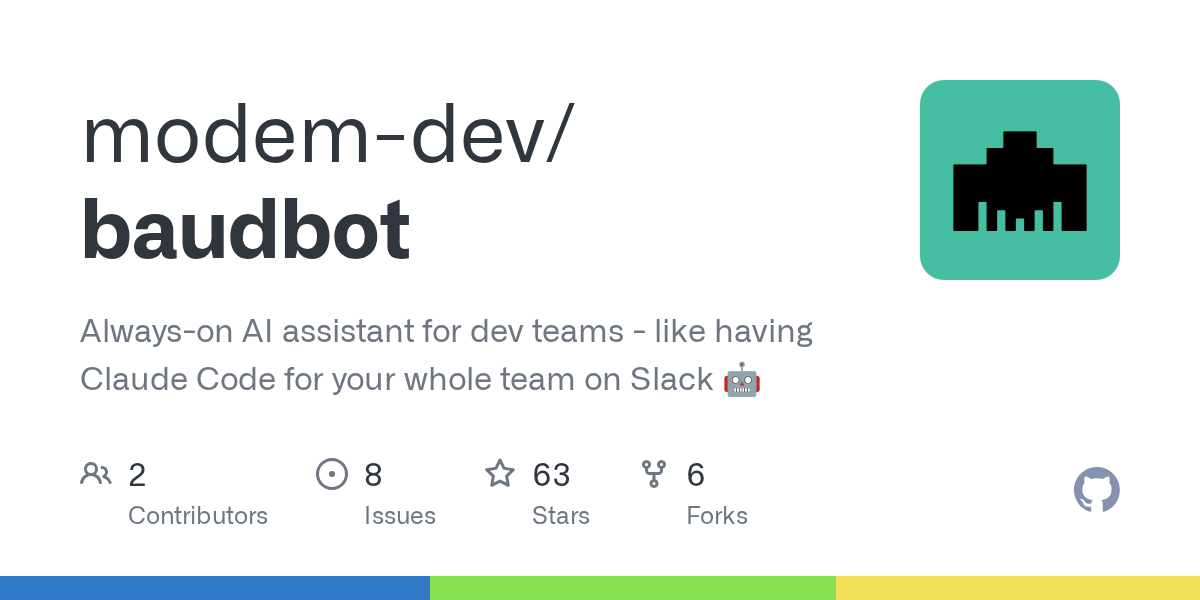
Task: Select the Stars label
Action: click(x=561, y=516)
